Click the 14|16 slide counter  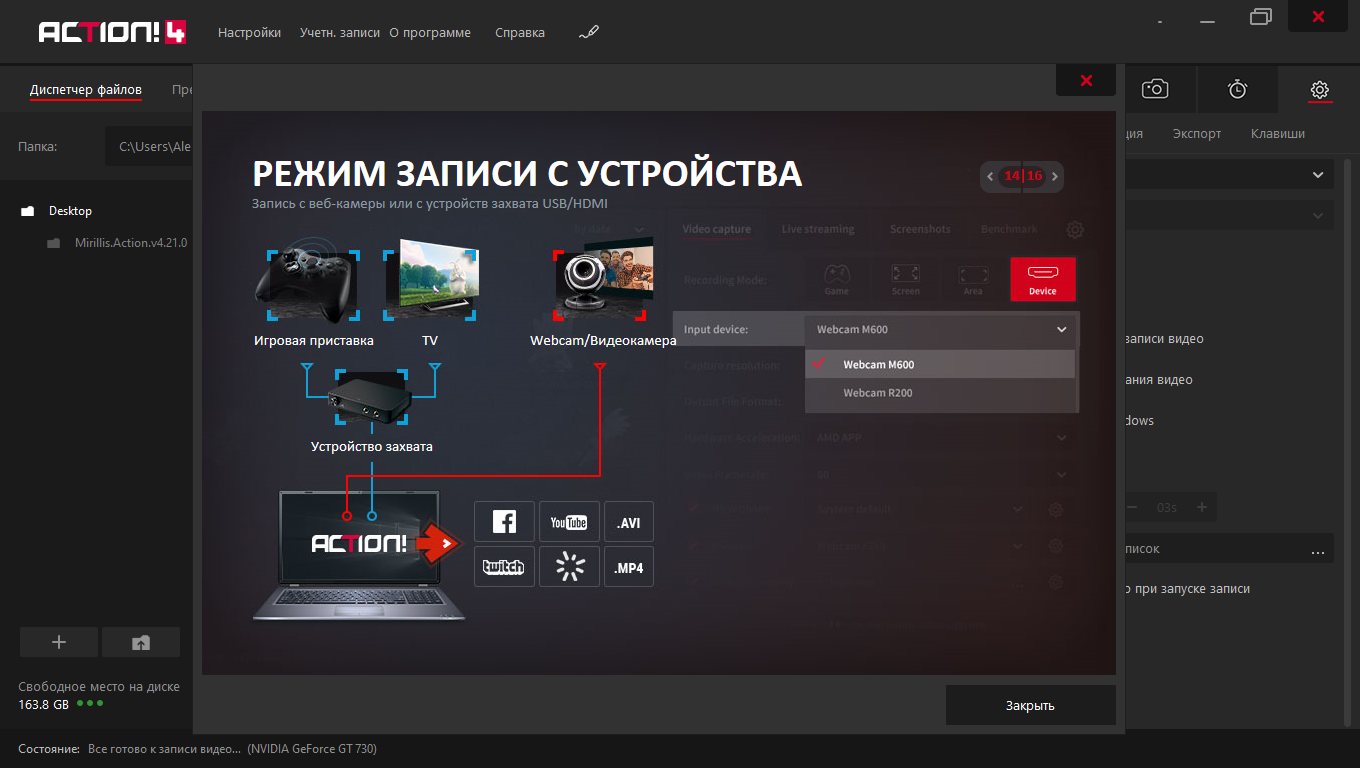tap(1023, 176)
